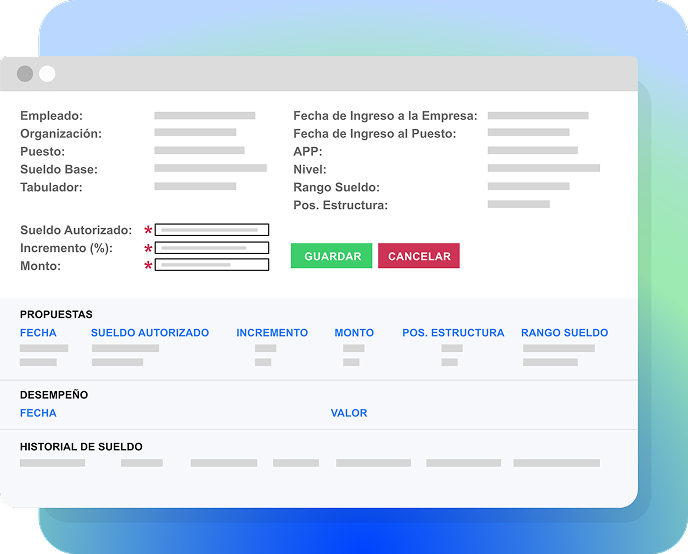This screenshot has height=554, width=688.
Task: Select the Valor header in Desempeño
Action: coord(349,413)
